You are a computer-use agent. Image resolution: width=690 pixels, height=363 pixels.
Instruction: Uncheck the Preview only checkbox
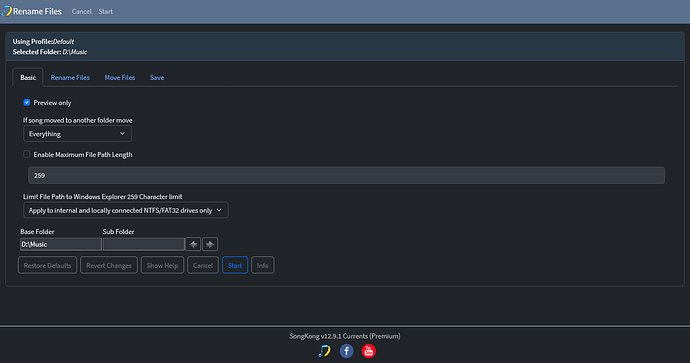26,103
